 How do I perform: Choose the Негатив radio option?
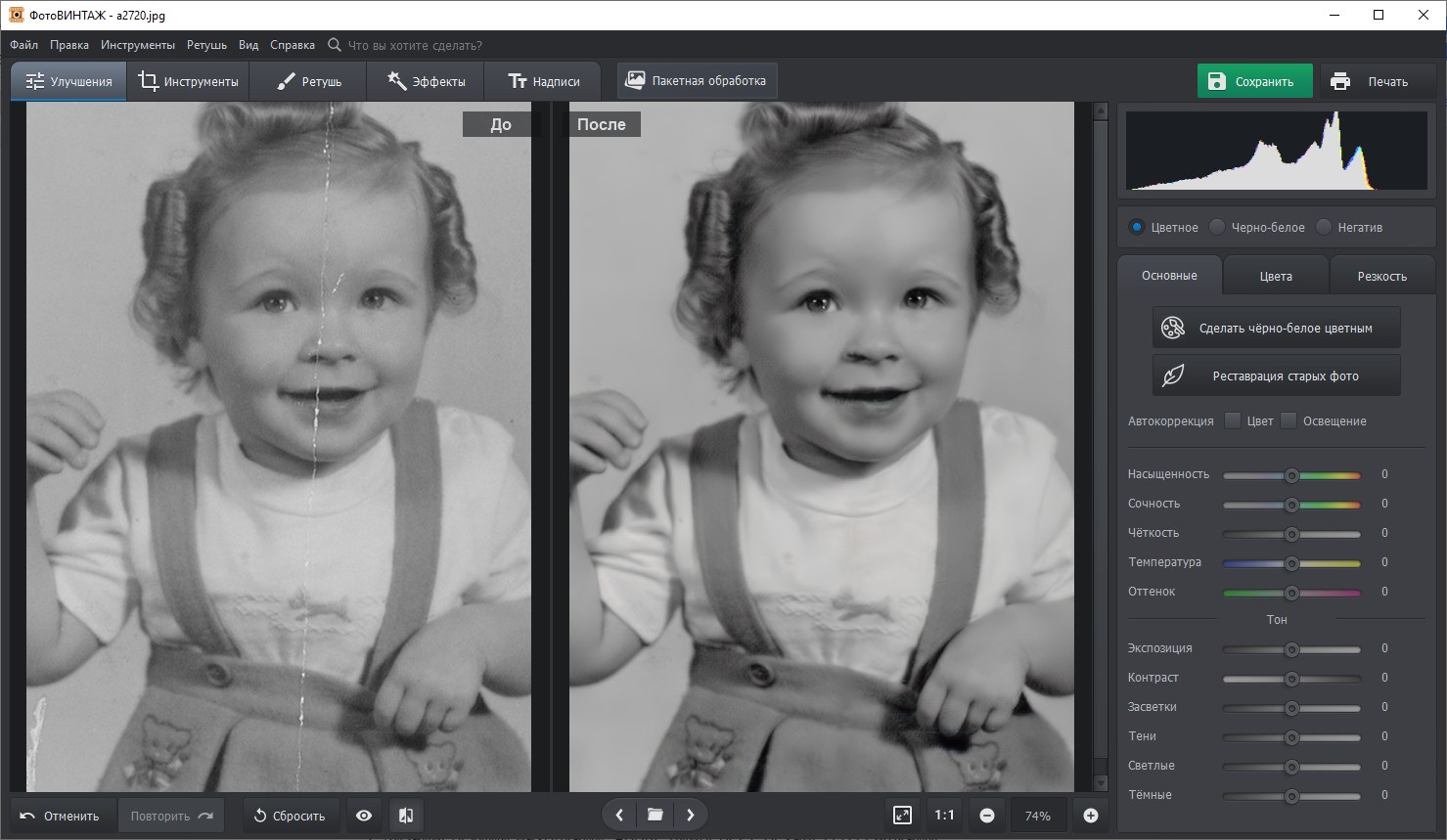(1324, 227)
